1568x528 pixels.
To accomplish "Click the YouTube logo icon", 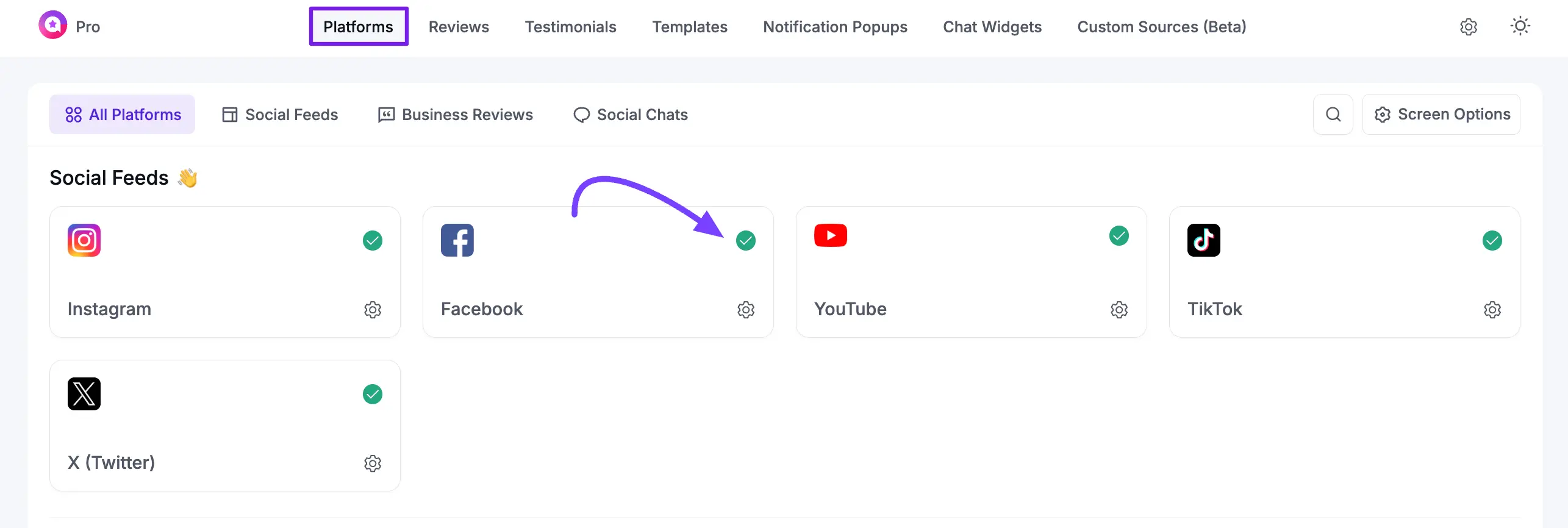I will tap(831, 235).
